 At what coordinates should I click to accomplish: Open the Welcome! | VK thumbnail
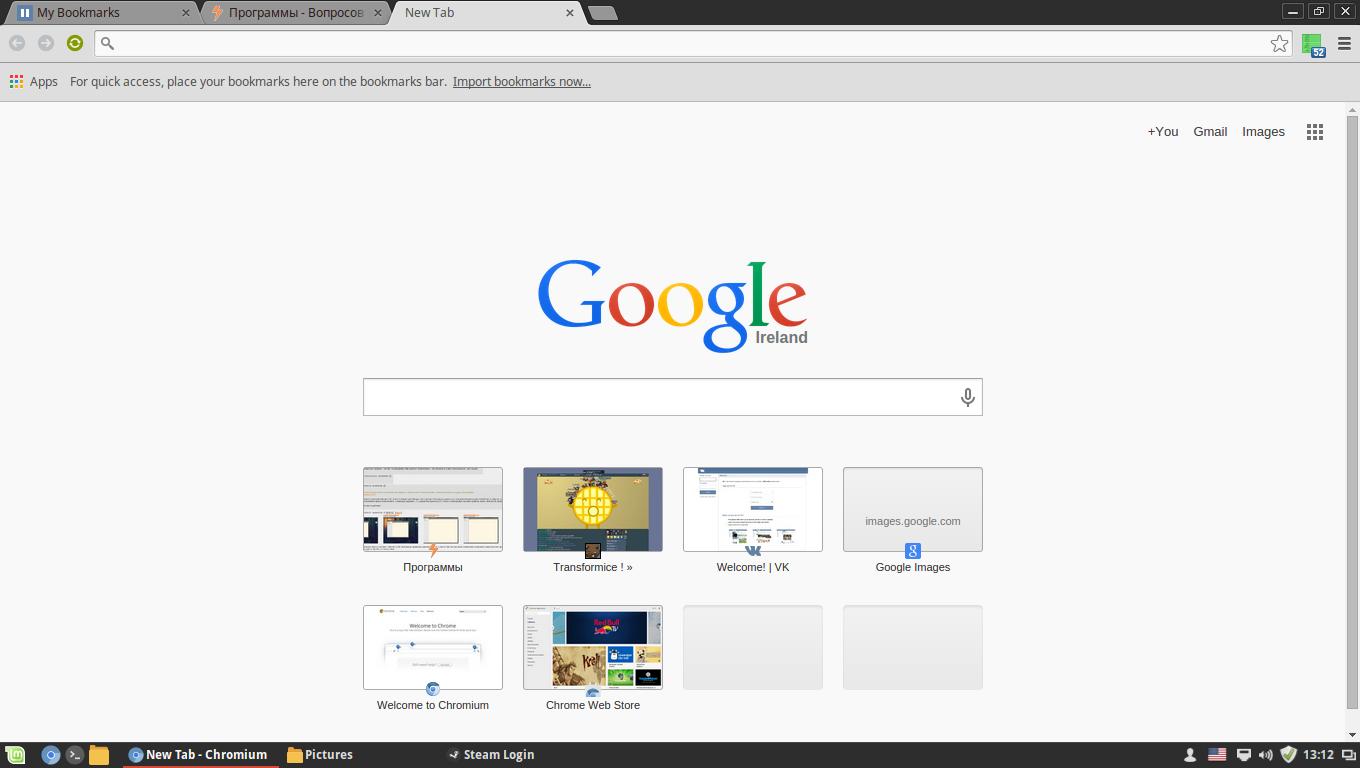[x=753, y=509]
